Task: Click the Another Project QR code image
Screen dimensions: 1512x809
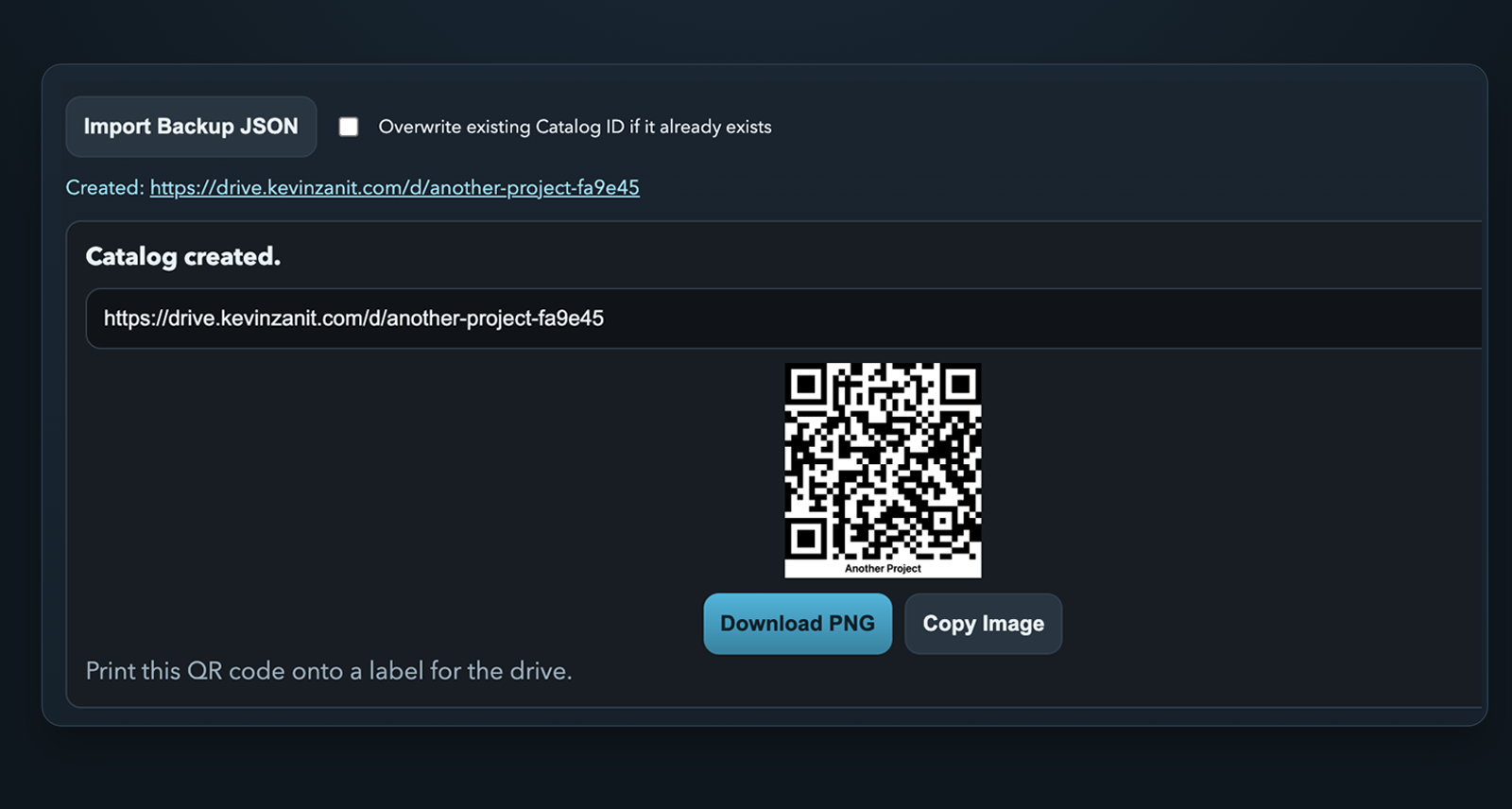Action: click(x=883, y=470)
